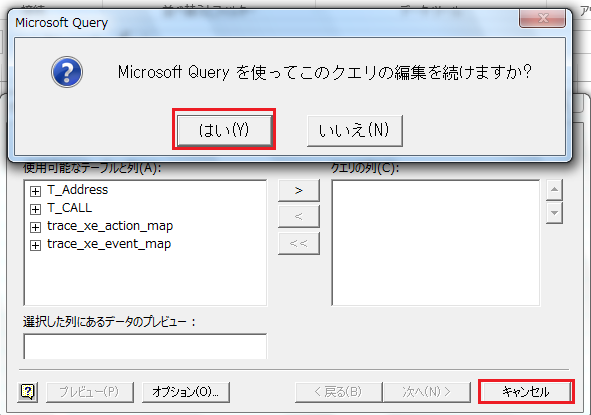Screen dimensions: 591x415
Task: Click the move column up arrow
Action: click(554, 190)
